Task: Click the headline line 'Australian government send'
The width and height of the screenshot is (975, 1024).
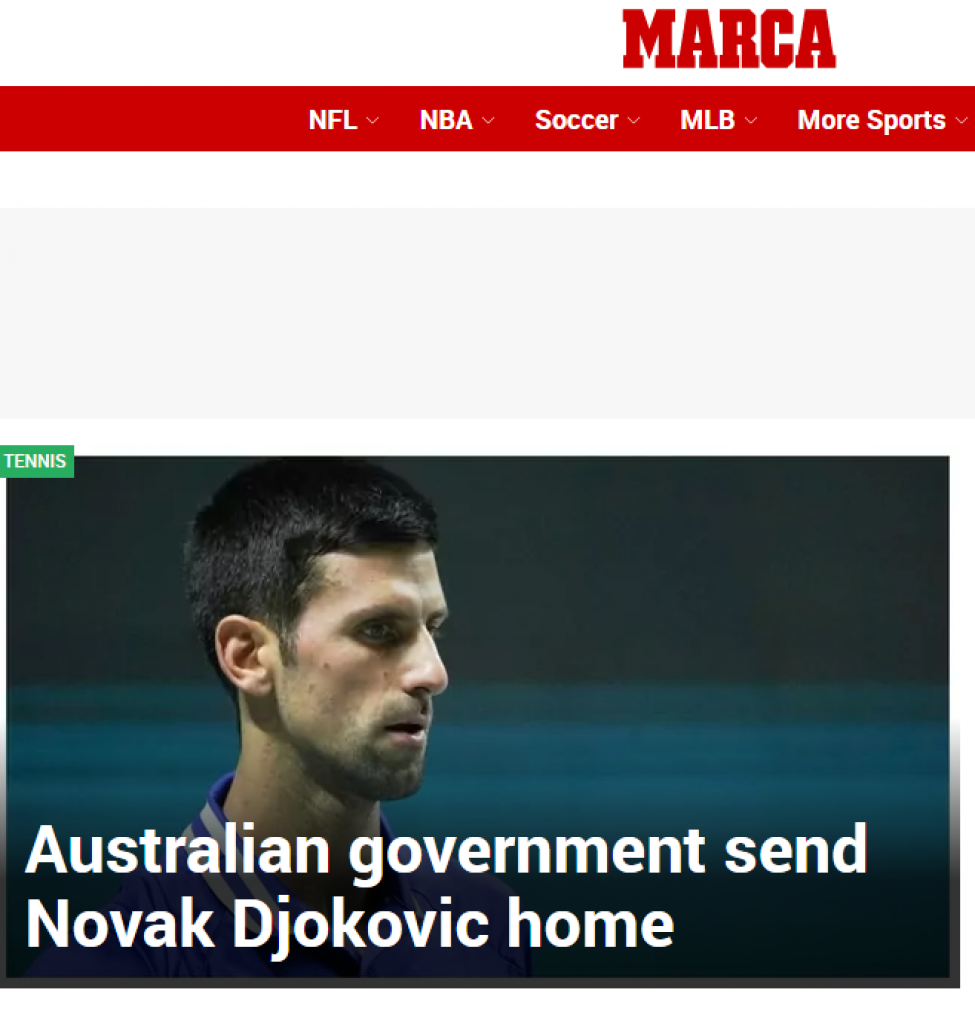Action: pos(446,851)
